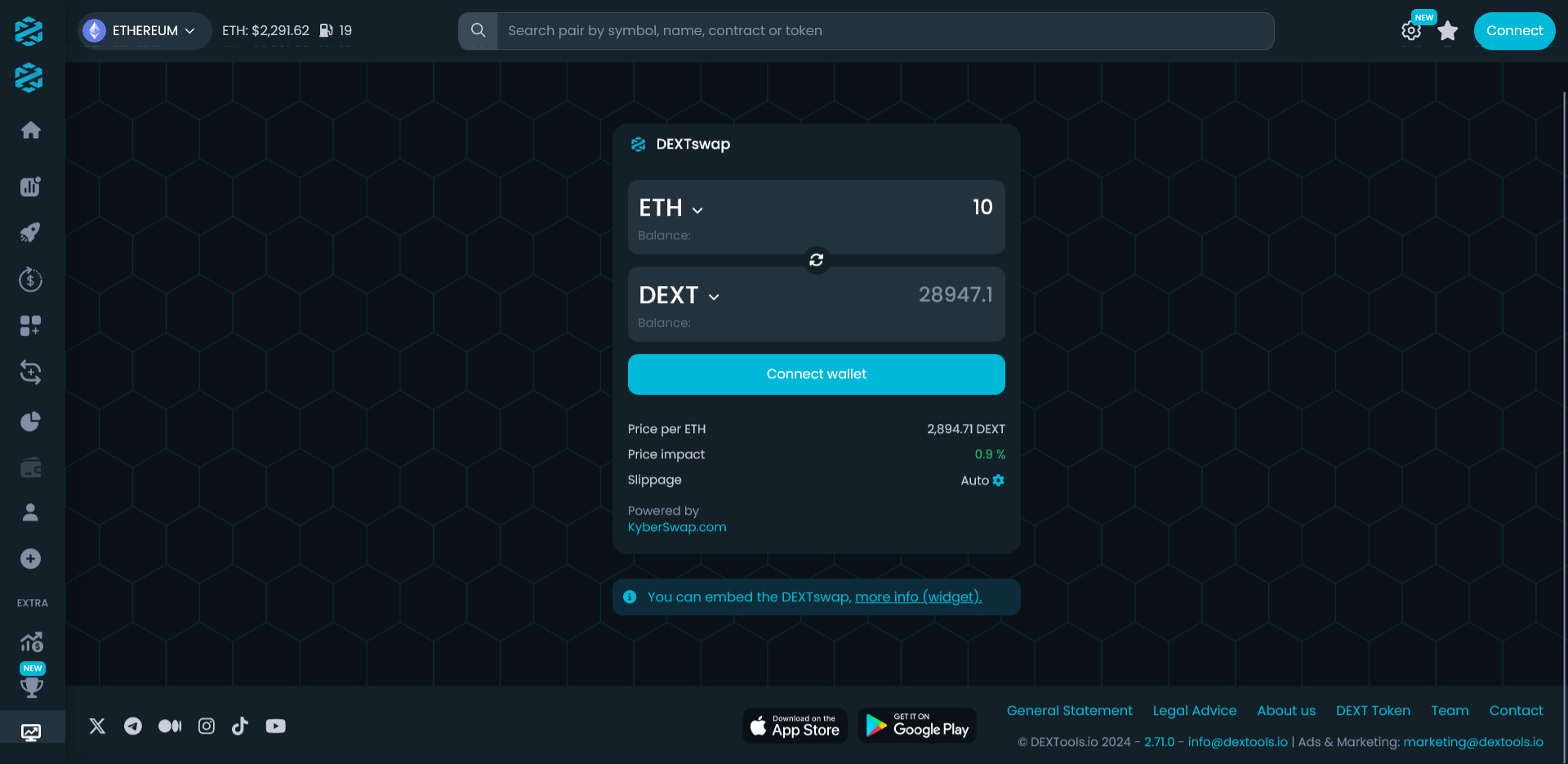Click the plus circle sidebar icon
The height and width of the screenshot is (764, 1568).
[31, 559]
